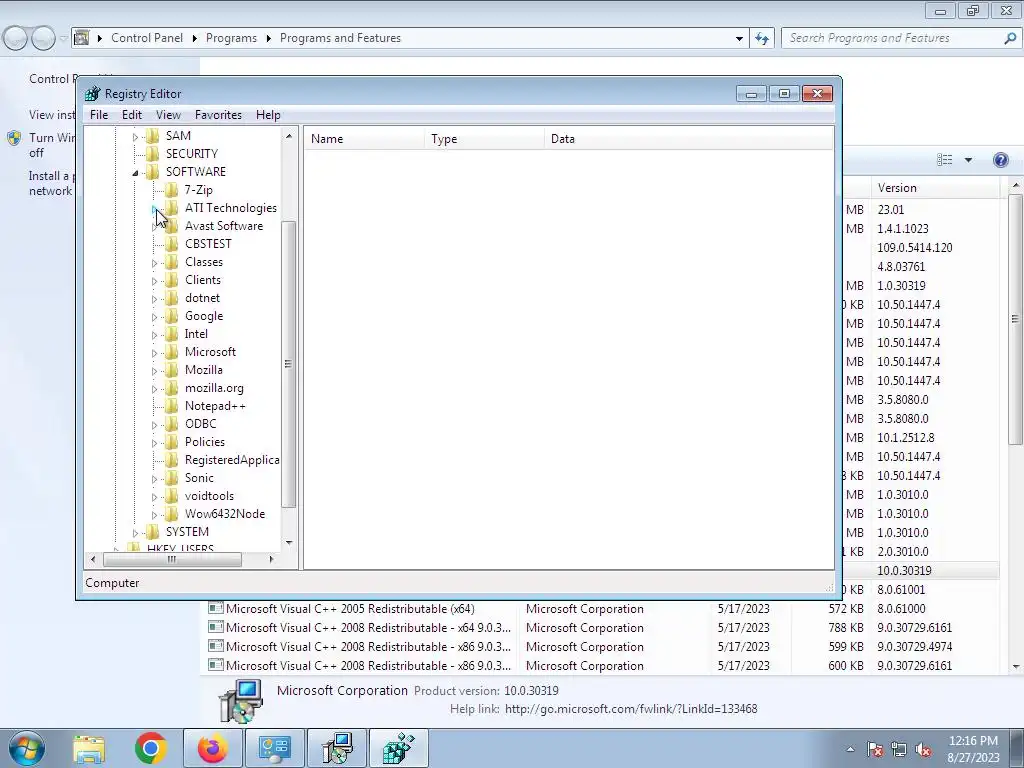Expand the Clients registry key

pos(155,281)
